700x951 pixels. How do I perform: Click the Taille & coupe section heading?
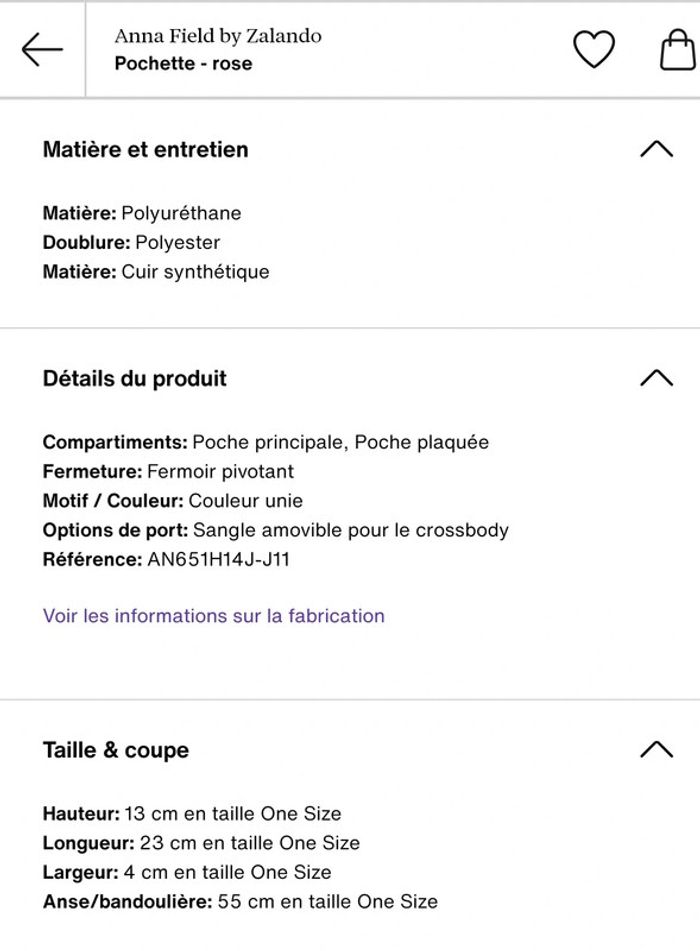(x=115, y=750)
